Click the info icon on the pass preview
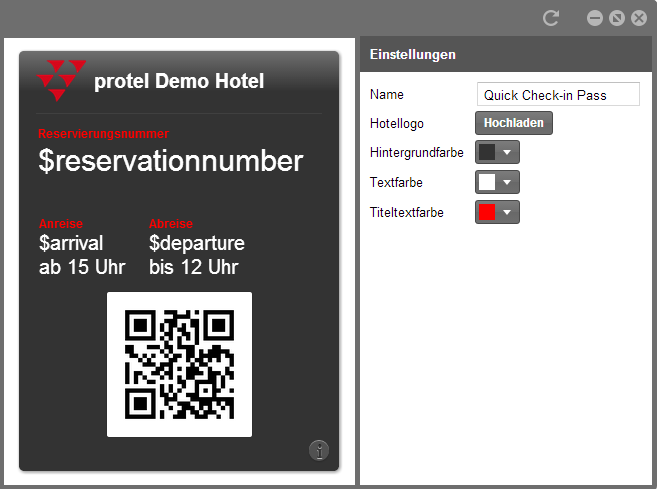 [x=319, y=451]
